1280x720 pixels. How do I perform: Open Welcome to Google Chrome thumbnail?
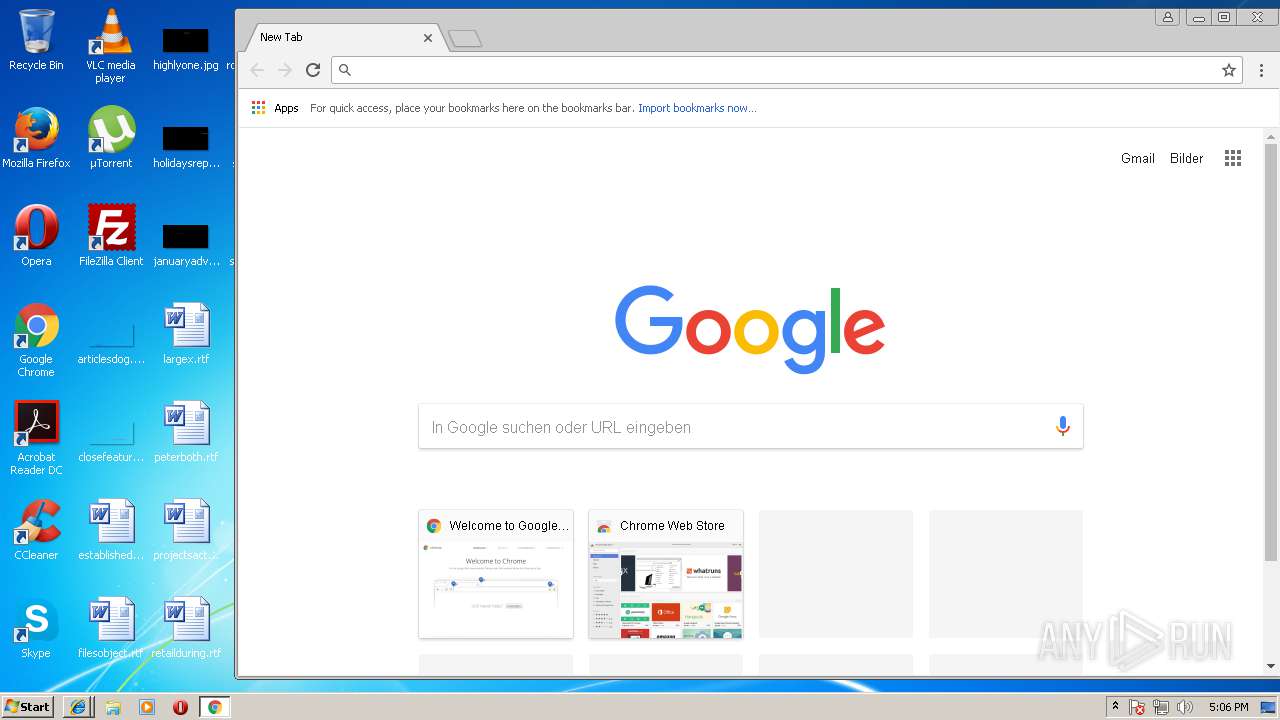(496, 574)
